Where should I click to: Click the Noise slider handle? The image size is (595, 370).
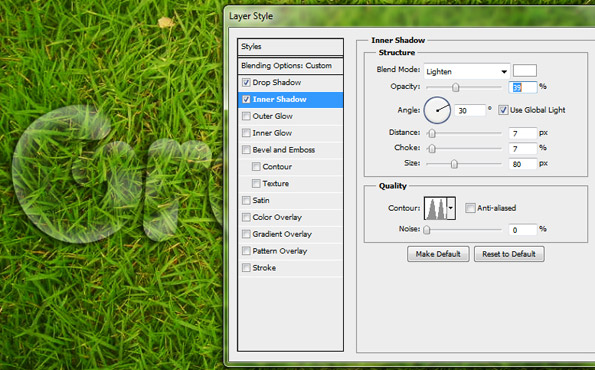427,230
